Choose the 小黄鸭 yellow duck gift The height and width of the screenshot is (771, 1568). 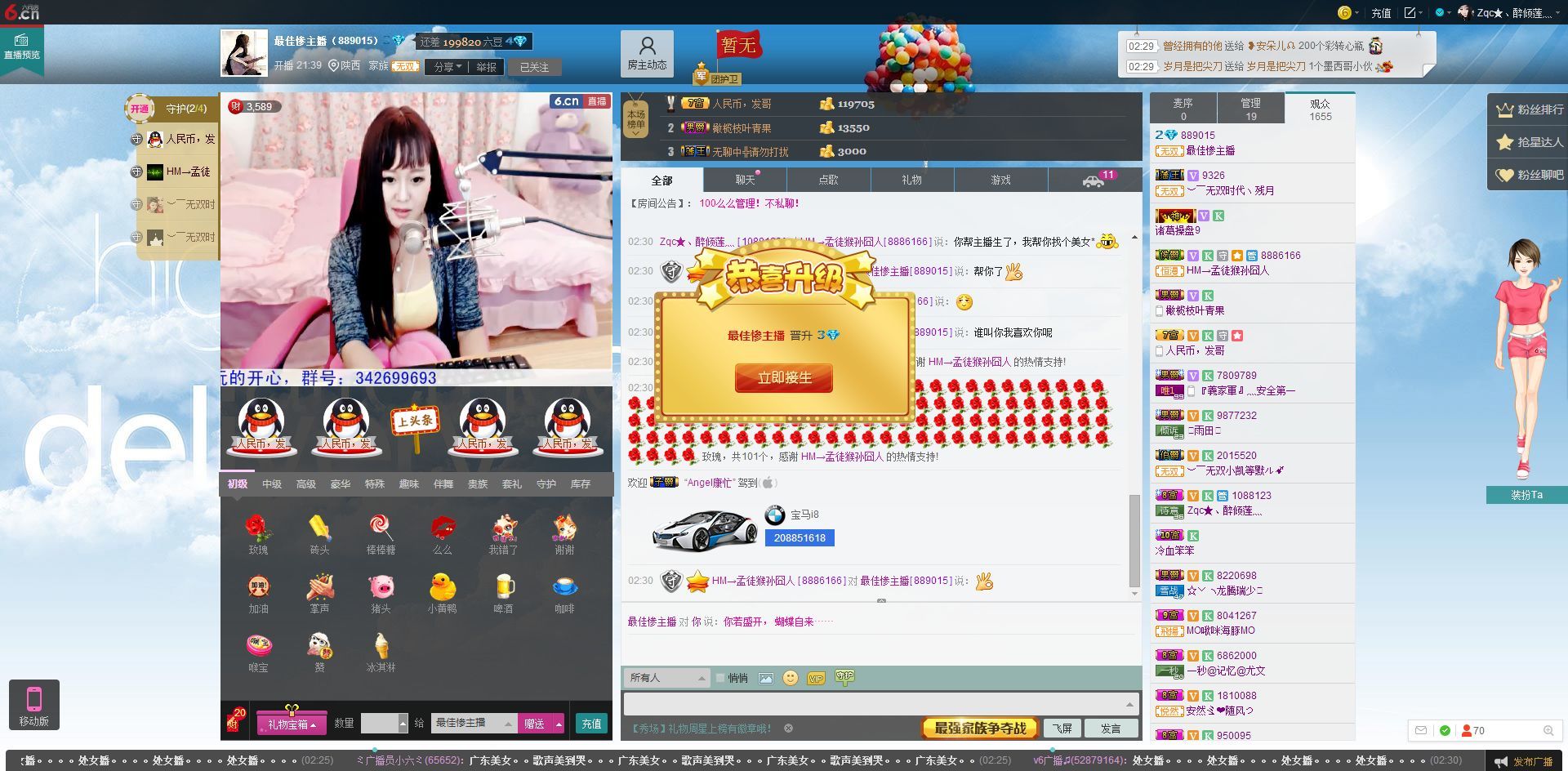pyautogui.click(x=442, y=587)
